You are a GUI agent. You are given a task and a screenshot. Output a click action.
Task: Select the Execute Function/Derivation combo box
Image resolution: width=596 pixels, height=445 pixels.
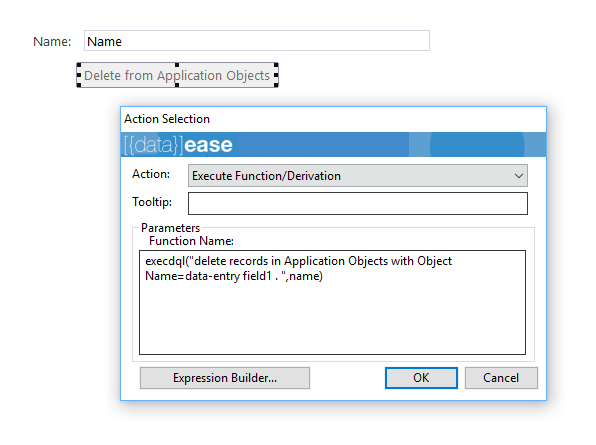(358, 176)
